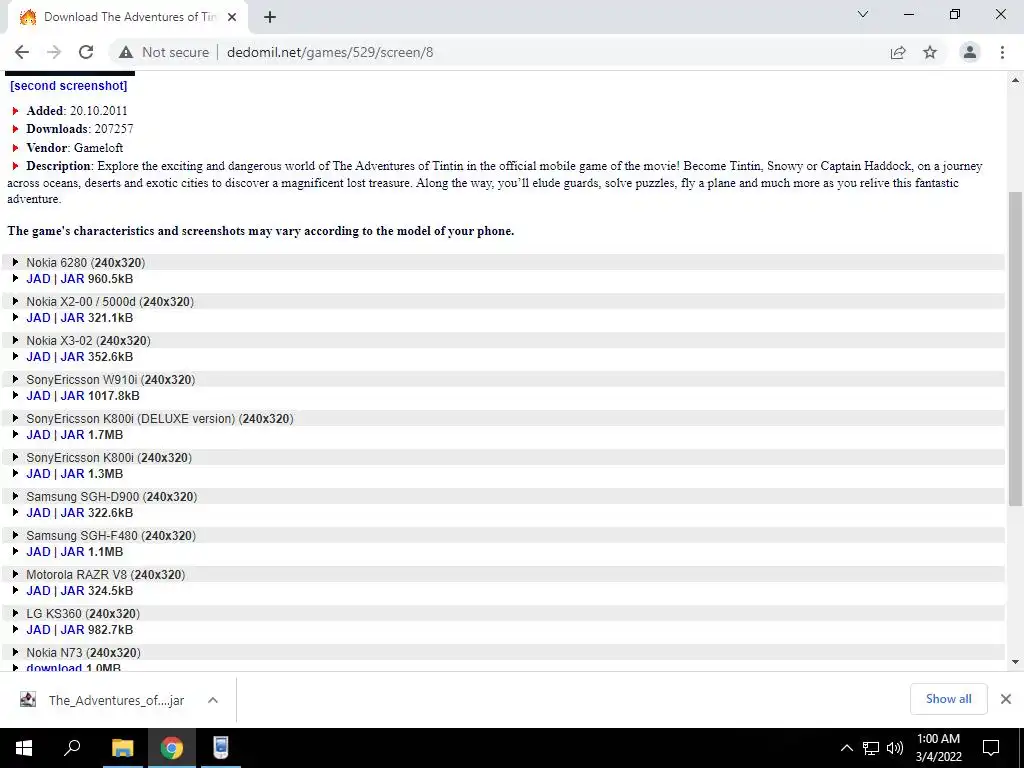The height and width of the screenshot is (768, 1024).
Task: Open a new browser tab
Action: (270, 17)
